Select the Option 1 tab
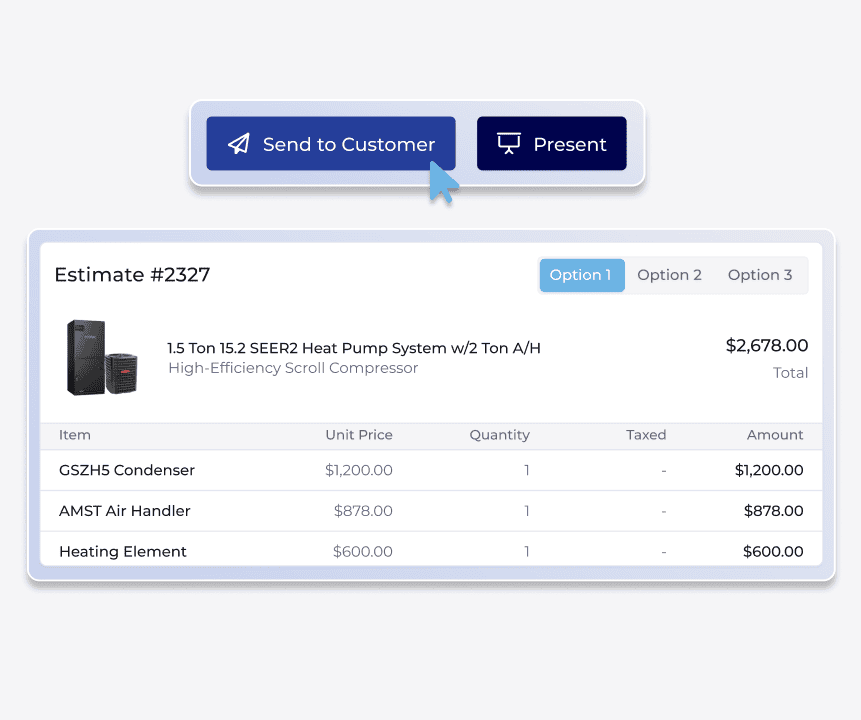Screen dimensions: 861x720 point(581,274)
